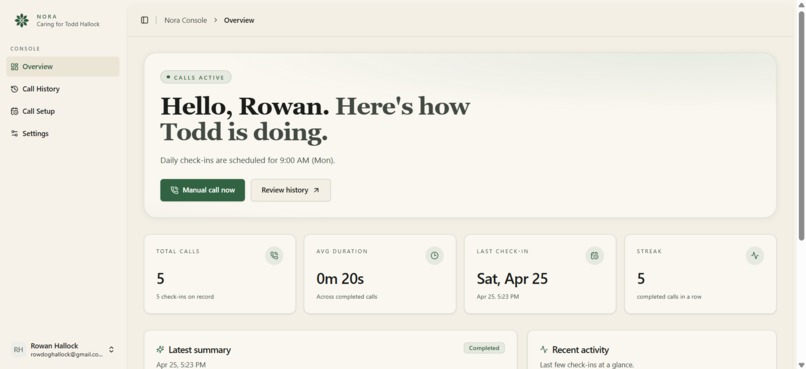Click the Total Calls value 5

[160, 279]
